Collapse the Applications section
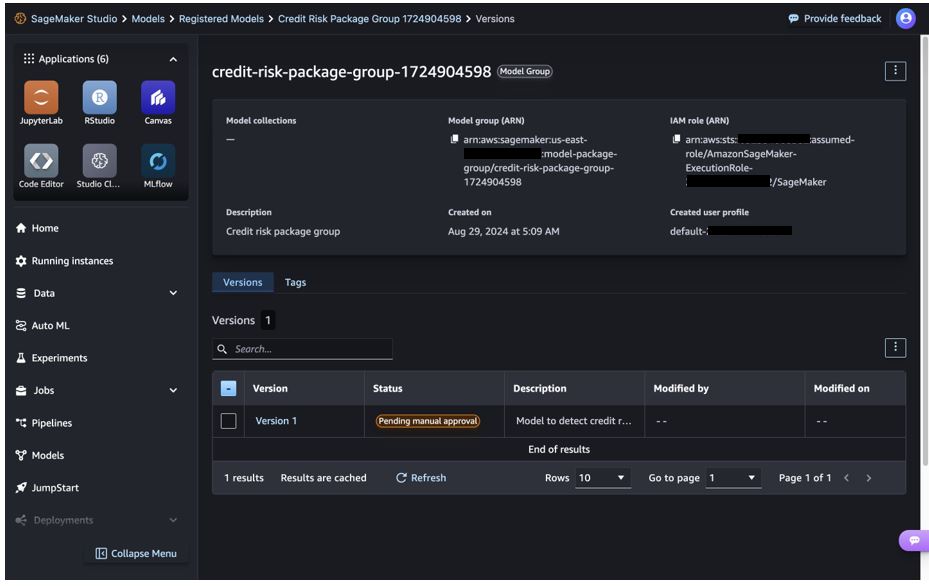929x586 pixels. pos(173,59)
